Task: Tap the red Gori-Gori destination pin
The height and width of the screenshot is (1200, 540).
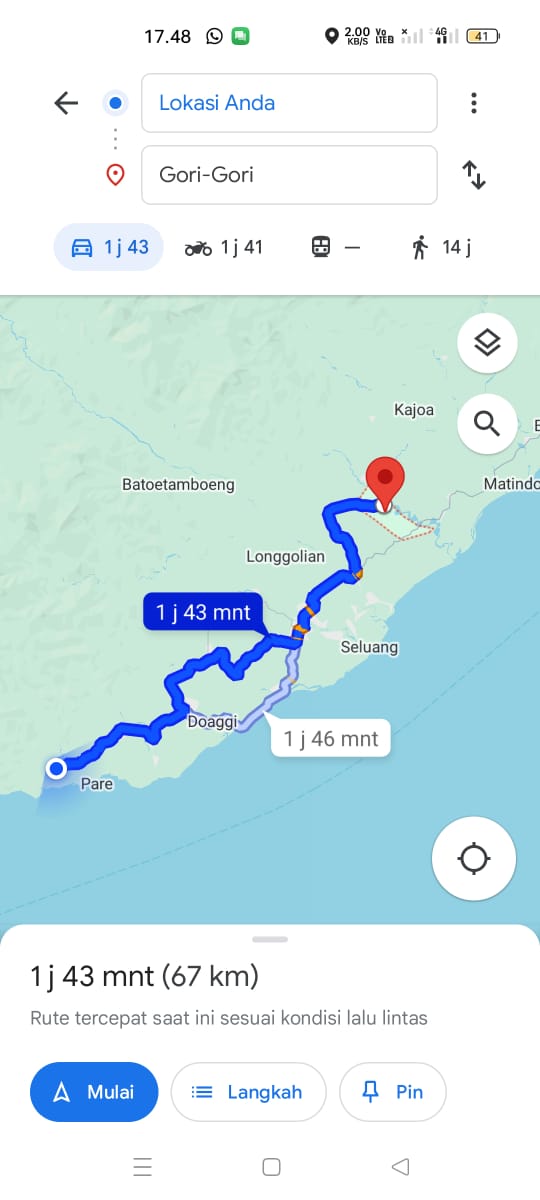Action: point(384,484)
